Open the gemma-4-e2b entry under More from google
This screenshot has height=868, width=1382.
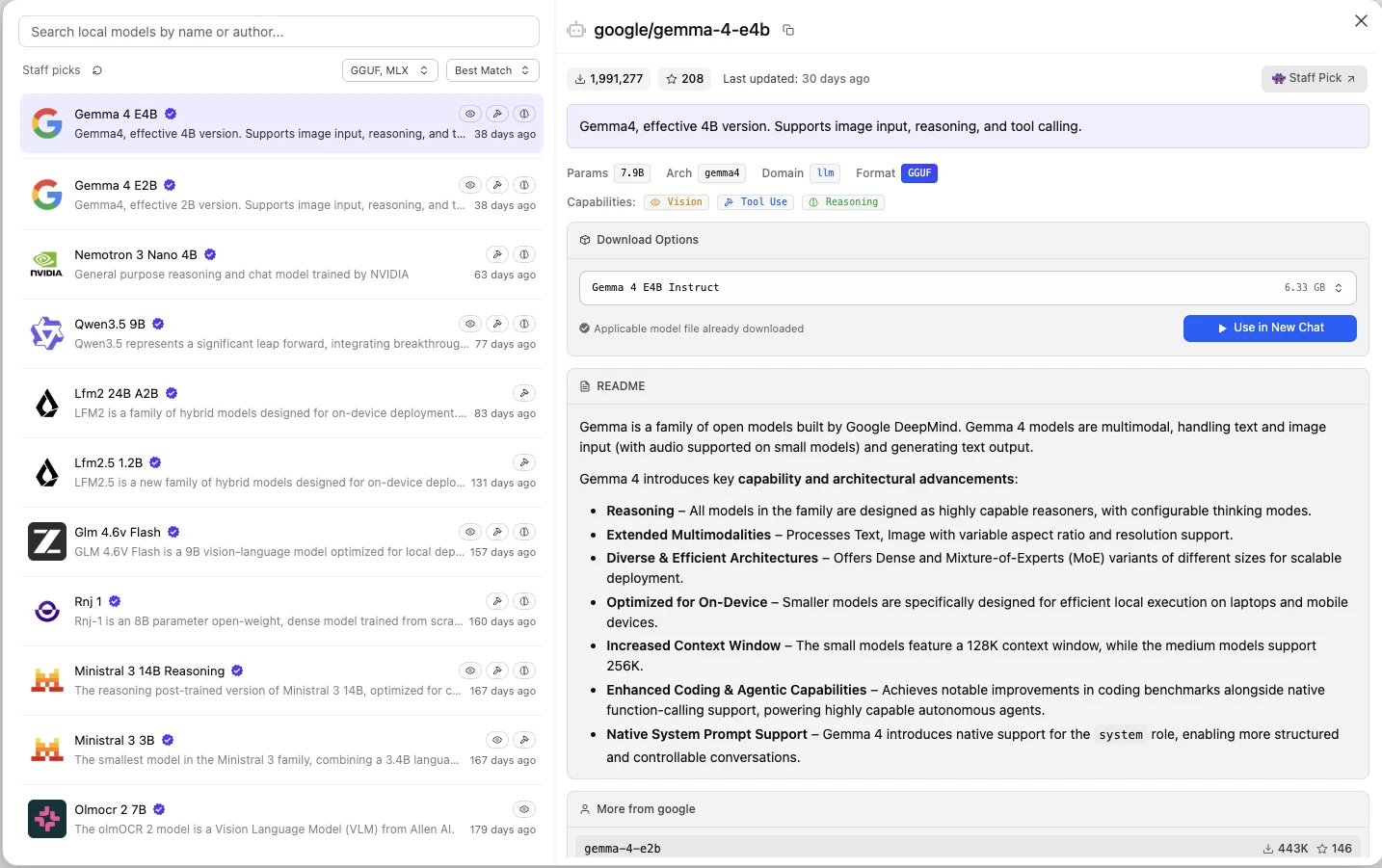[968, 849]
